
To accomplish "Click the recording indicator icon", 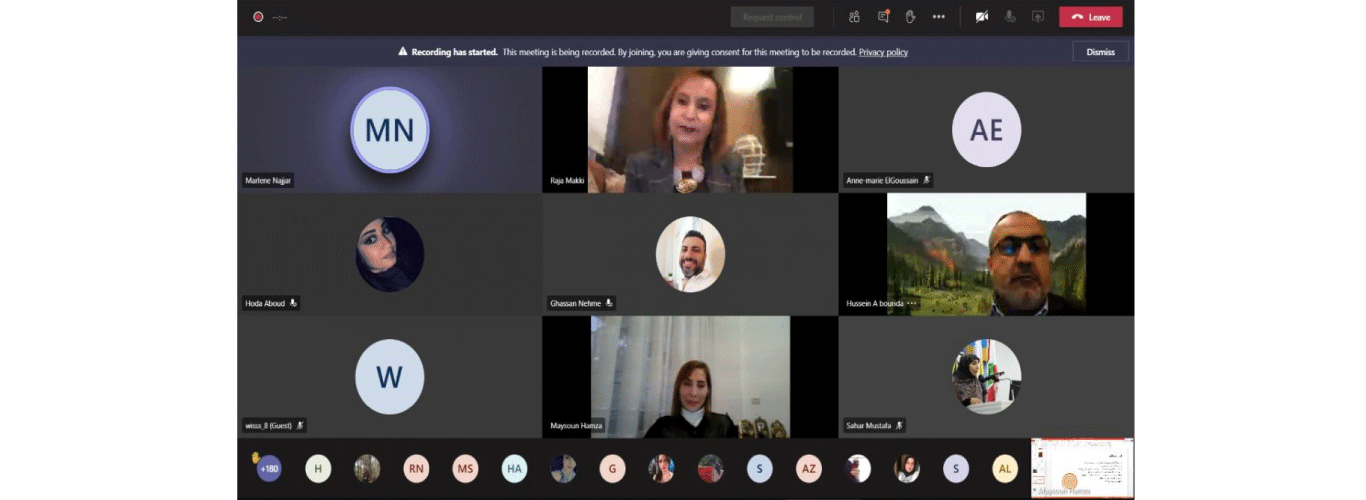I will click(258, 17).
